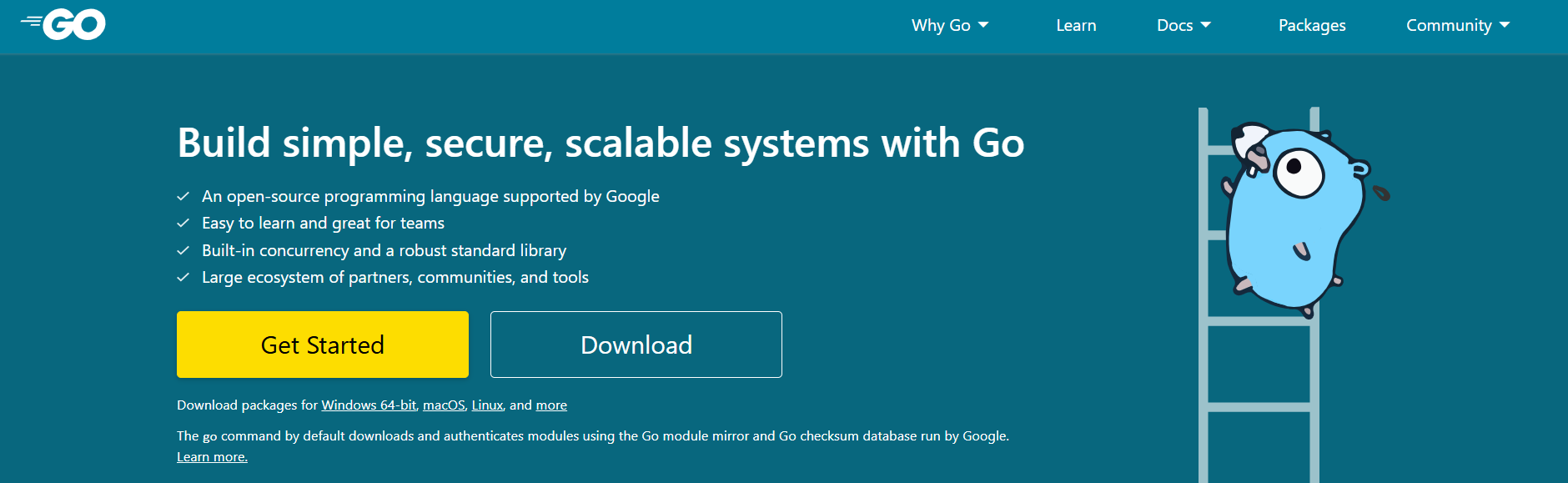Click the checkmark beside 'An open-source programming language'
Image resolution: width=1568 pixels, height=483 pixels.
click(183, 197)
